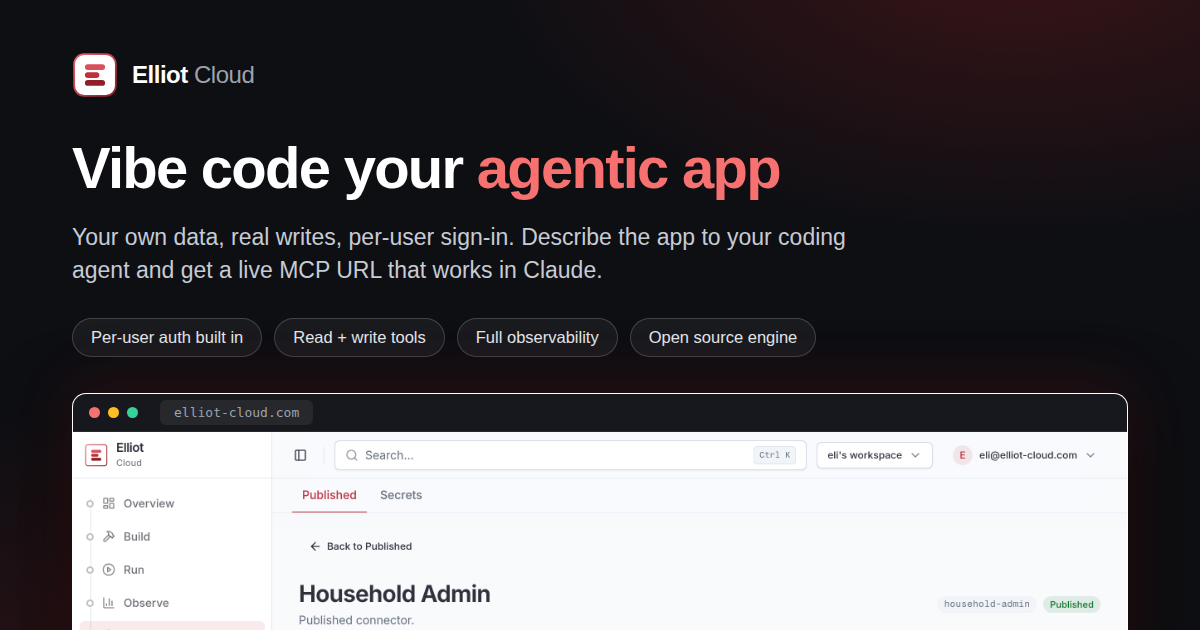Switch to the Secrets tab
Viewport: 1200px width, 630px height.
point(401,495)
